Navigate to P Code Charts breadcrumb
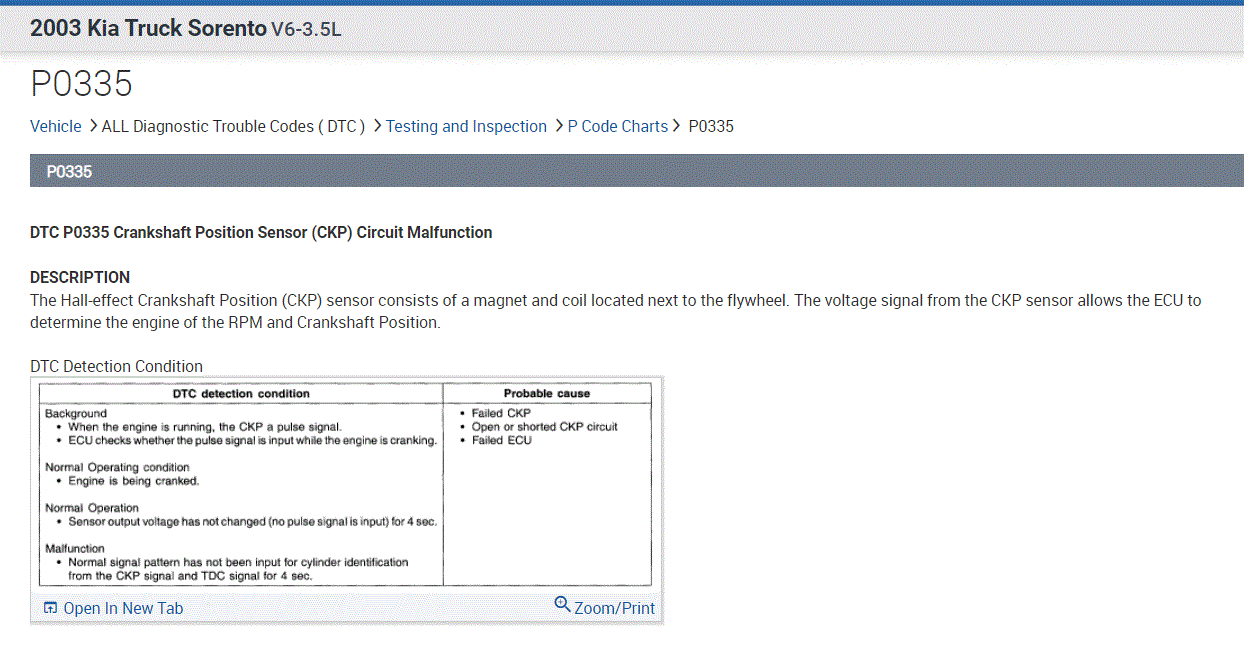 [617, 126]
